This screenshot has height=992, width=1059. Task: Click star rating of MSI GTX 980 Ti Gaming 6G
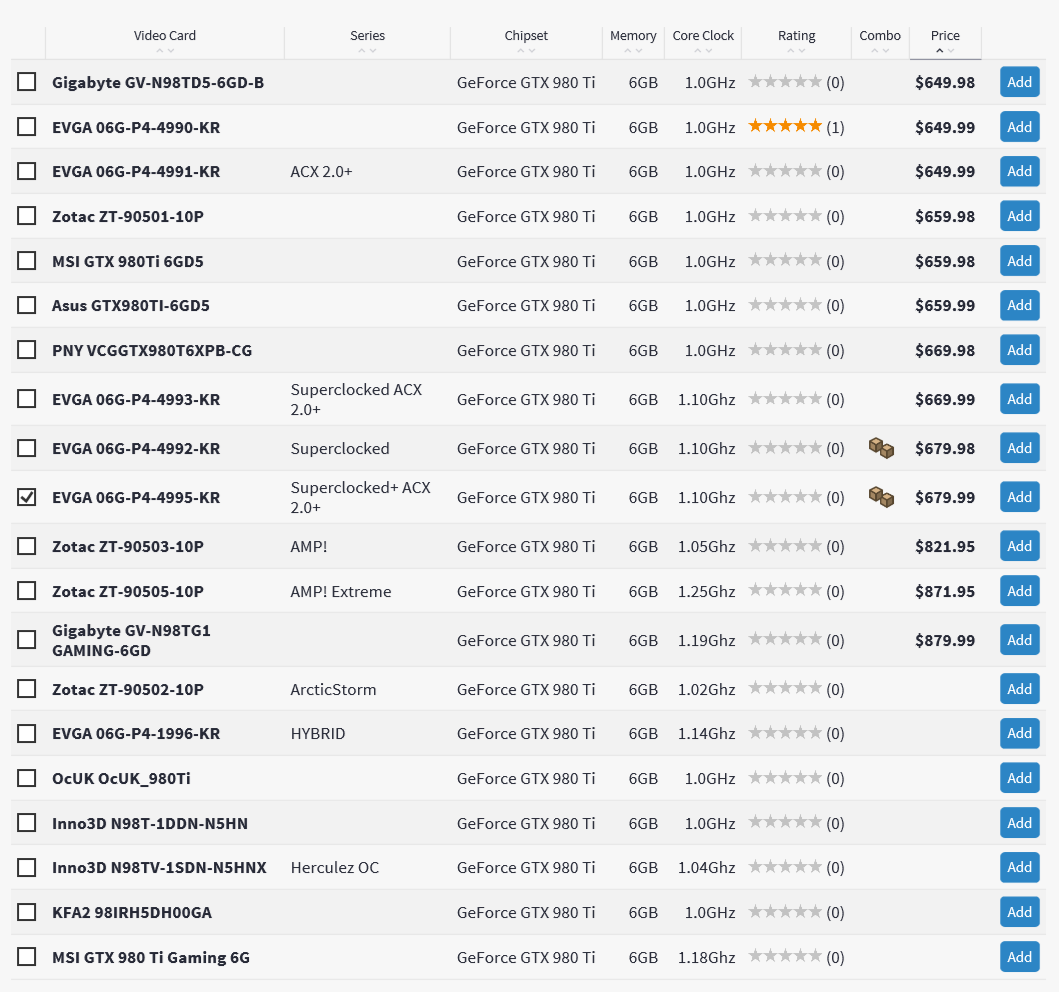[x=785, y=956]
